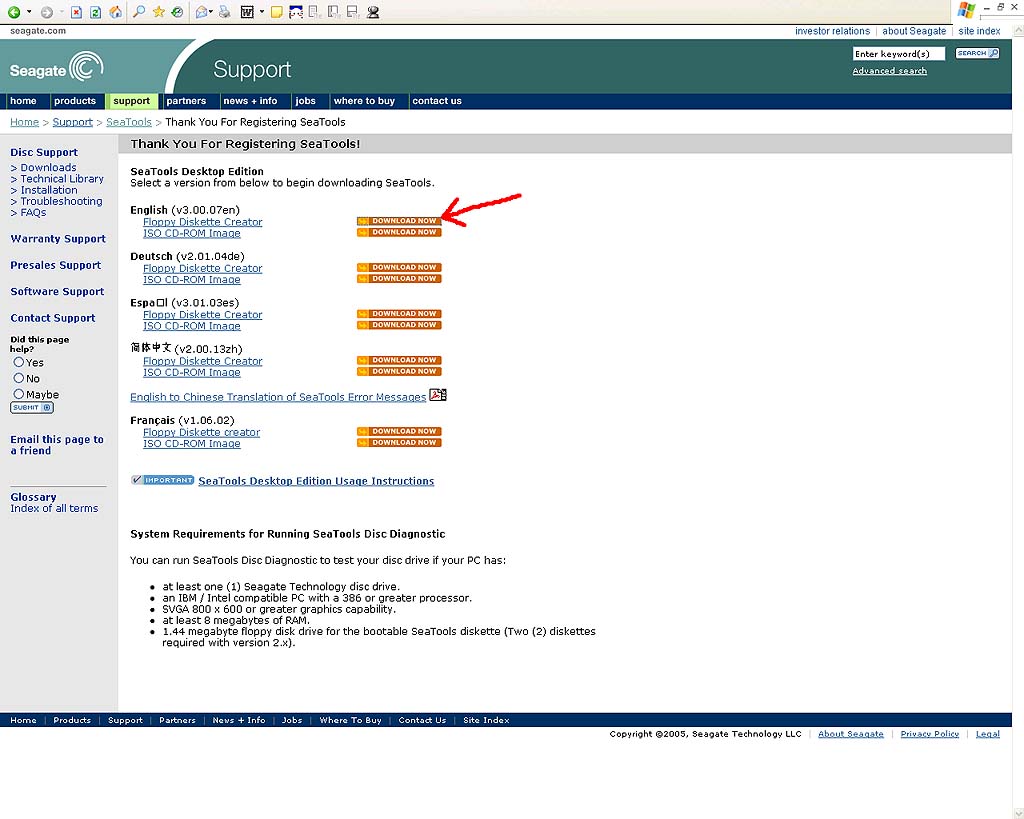Image resolution: width=1024 pixels, height=819 pixels.
Task: Click the browser Back arrow button
Action: [x=14, y=12]
